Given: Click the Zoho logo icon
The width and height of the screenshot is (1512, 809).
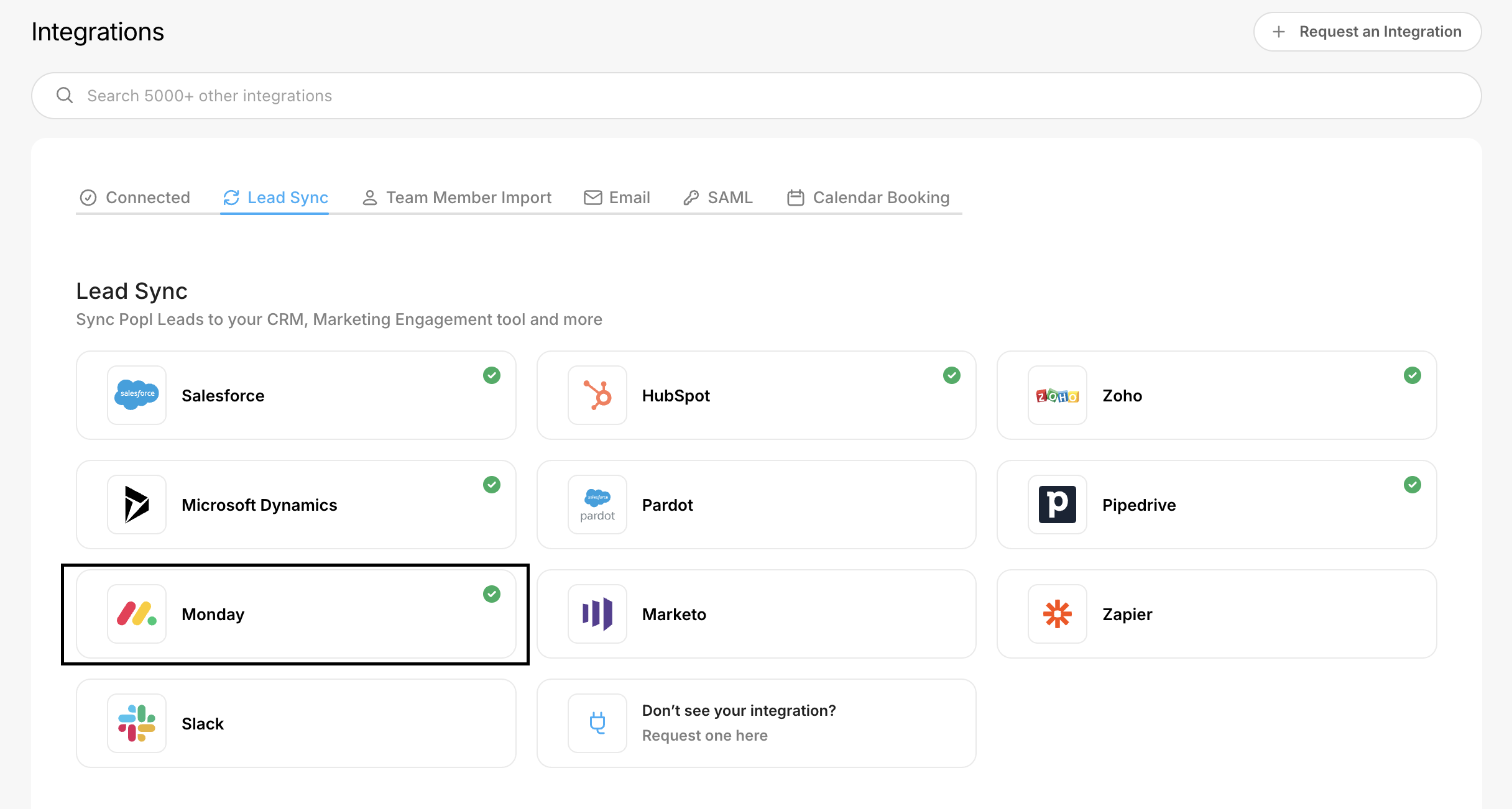Looking at the screenshot, I should pos(1058,395).
